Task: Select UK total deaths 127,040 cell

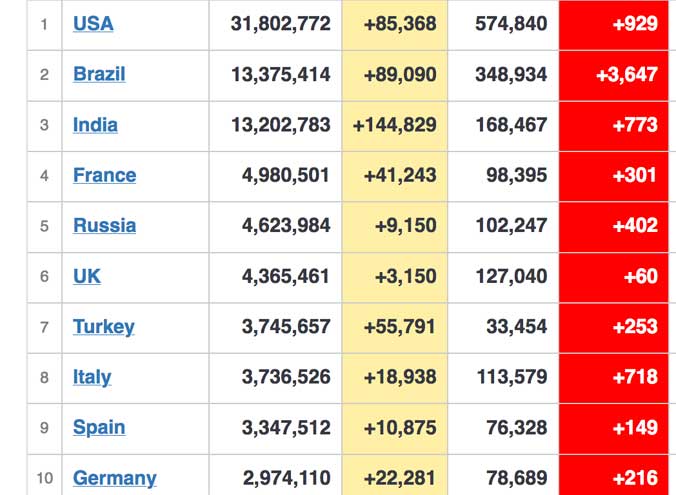Action: click(504, 278)
